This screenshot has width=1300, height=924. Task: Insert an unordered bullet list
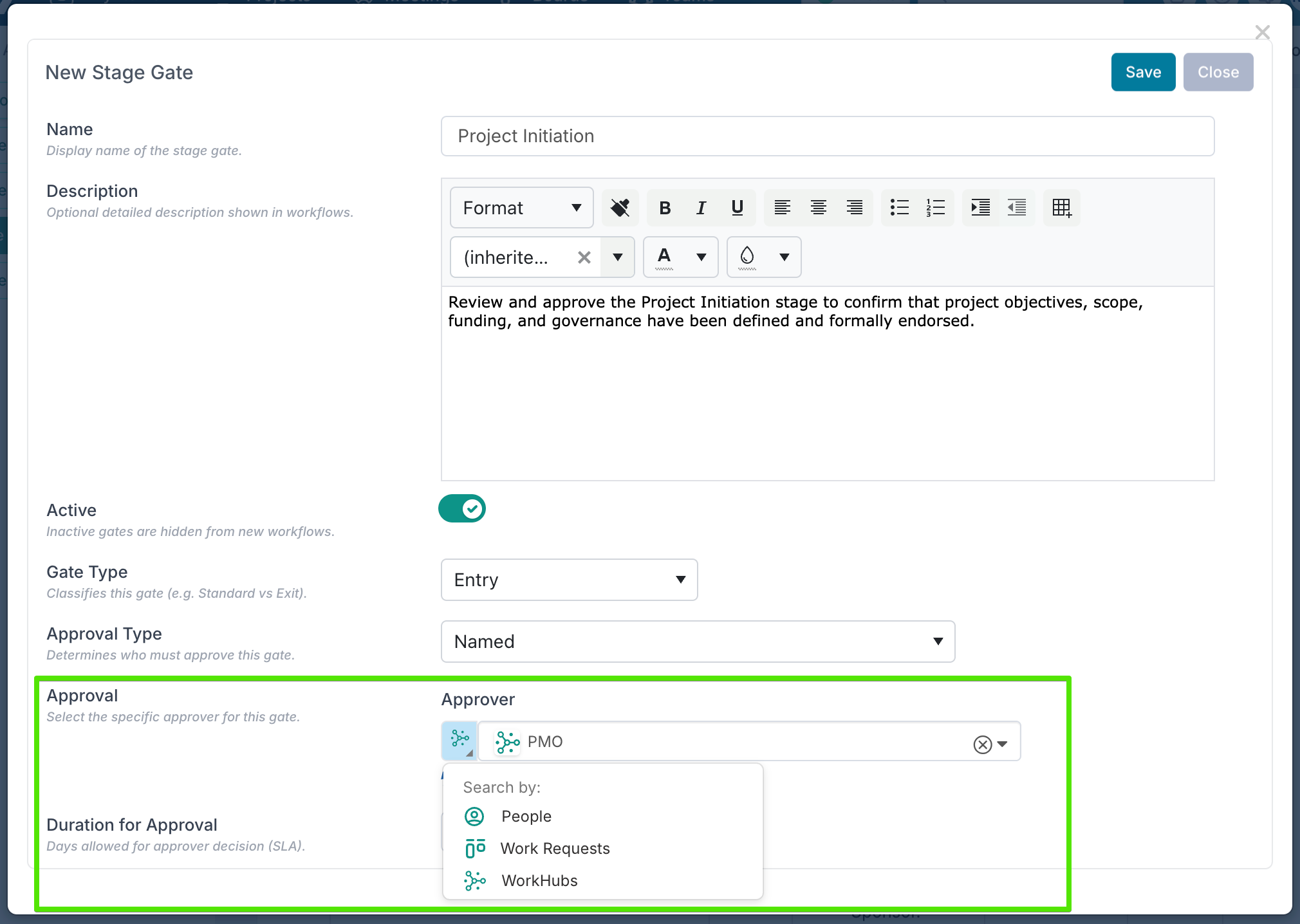899,208
